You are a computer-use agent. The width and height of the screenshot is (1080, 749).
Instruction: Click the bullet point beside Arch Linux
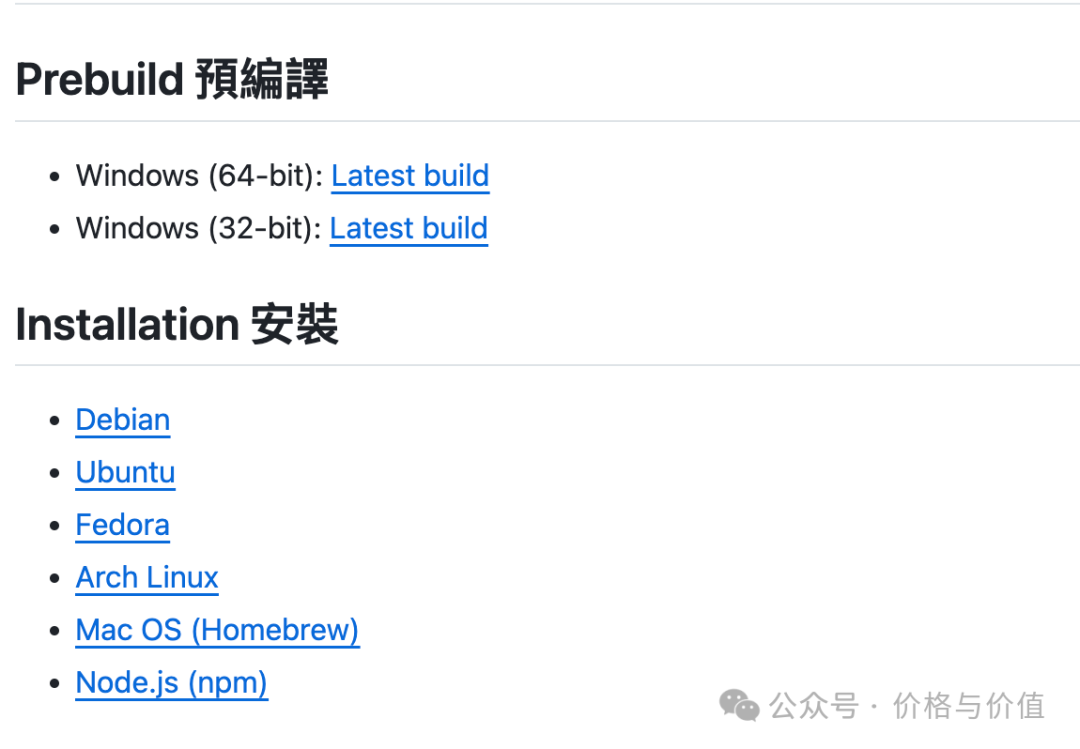point(55,579)
